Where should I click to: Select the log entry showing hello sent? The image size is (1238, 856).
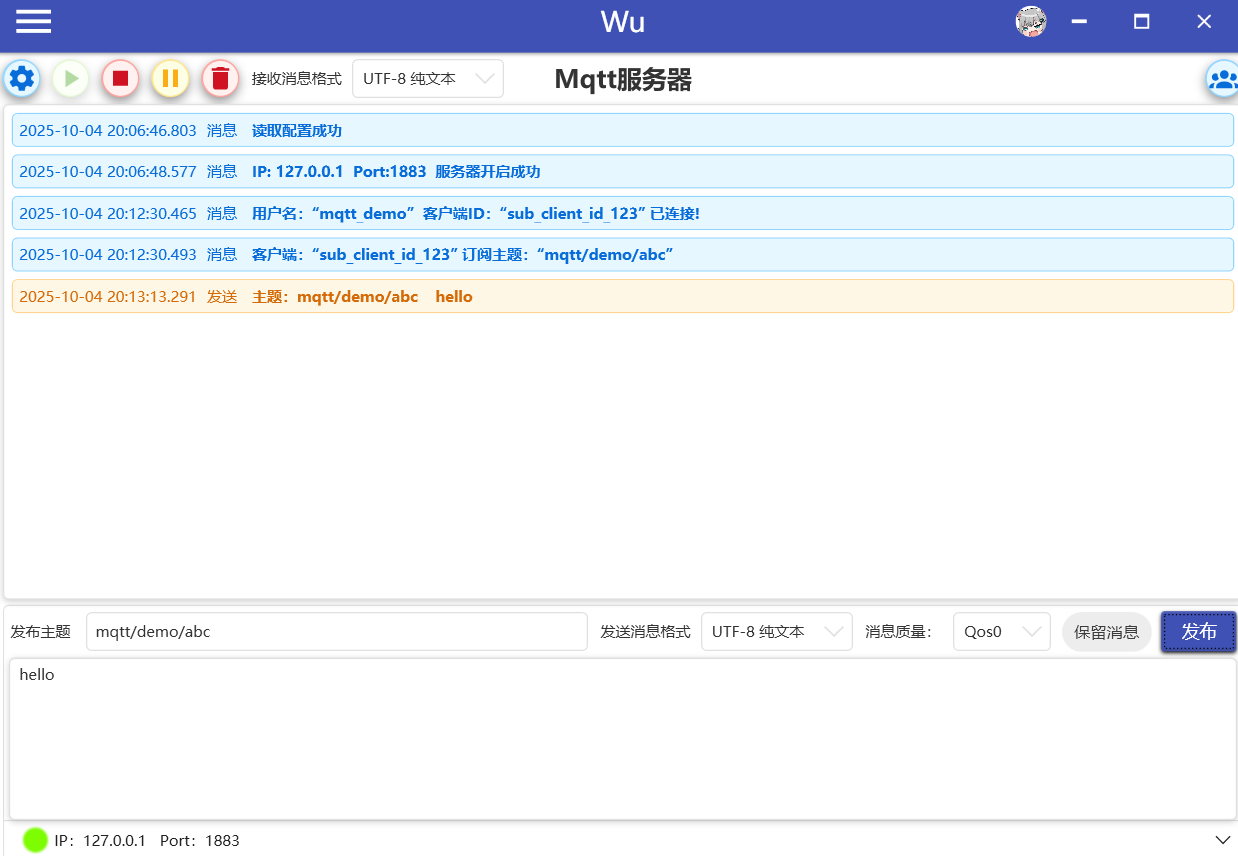click(x=620, y=296)
